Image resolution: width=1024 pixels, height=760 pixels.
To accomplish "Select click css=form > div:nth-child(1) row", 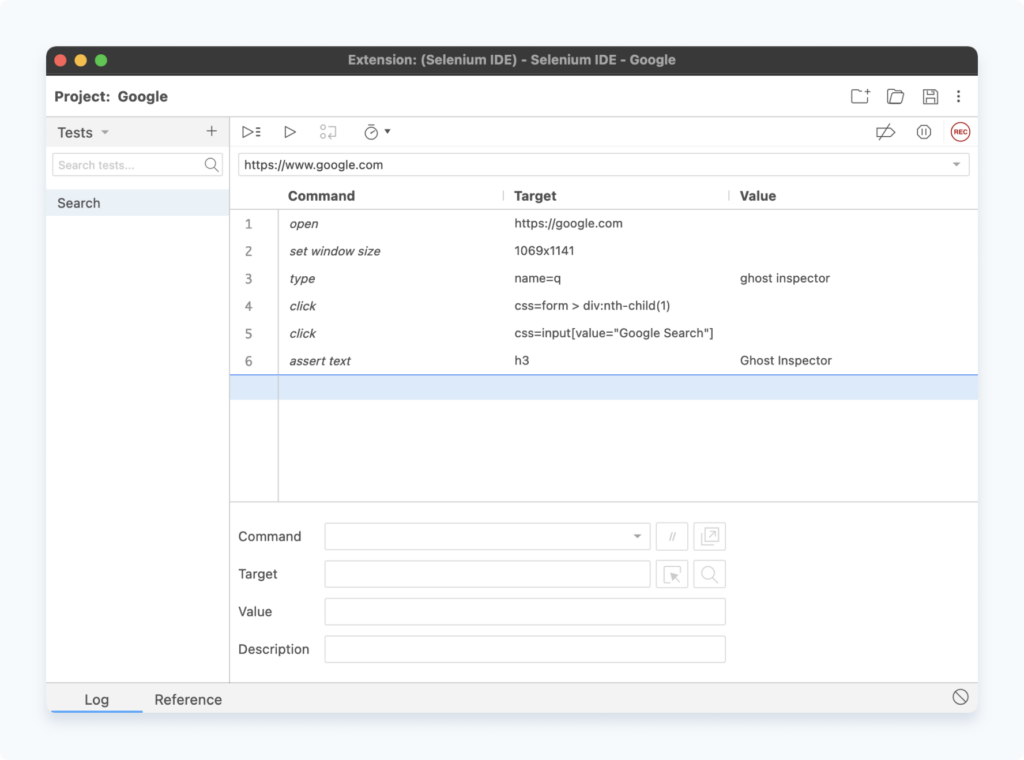I will [603, 306].
